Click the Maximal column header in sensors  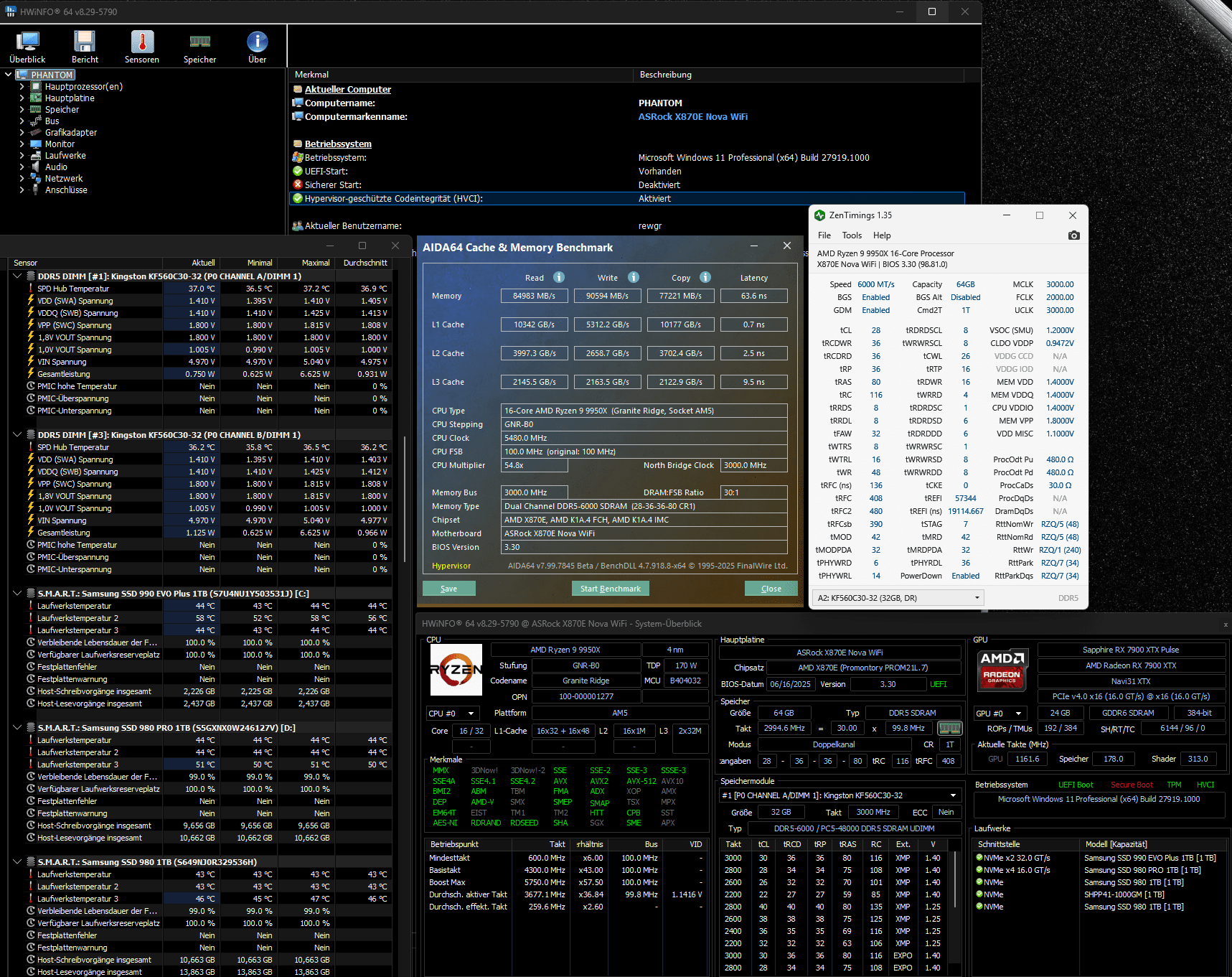click(306, 263)
